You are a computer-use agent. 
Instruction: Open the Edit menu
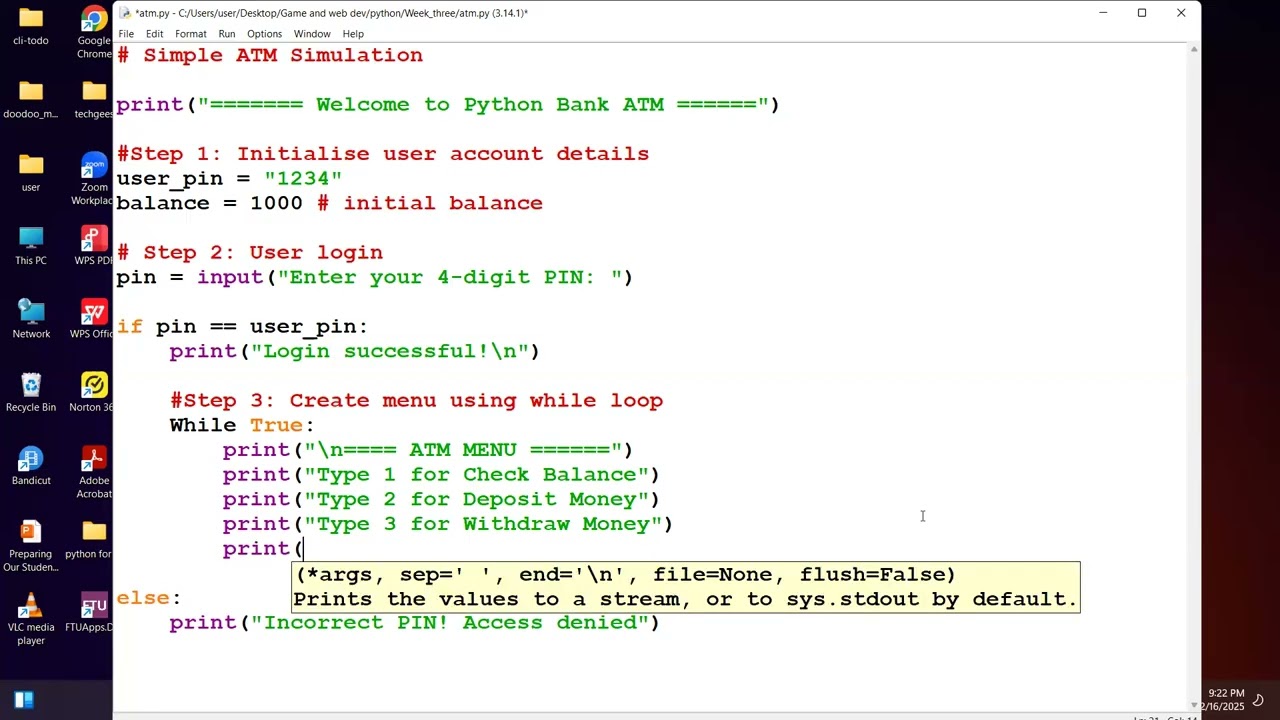154,34
